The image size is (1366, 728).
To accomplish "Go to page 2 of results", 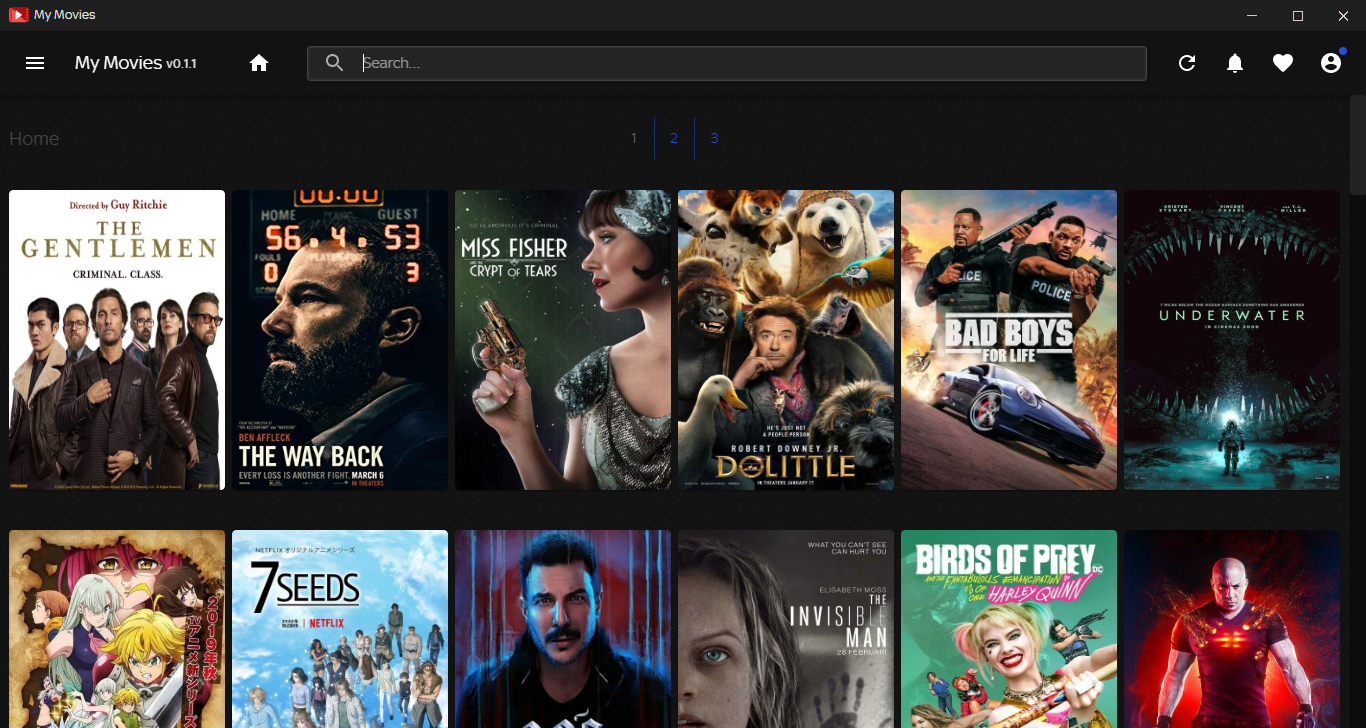I will tap(674, 138).
